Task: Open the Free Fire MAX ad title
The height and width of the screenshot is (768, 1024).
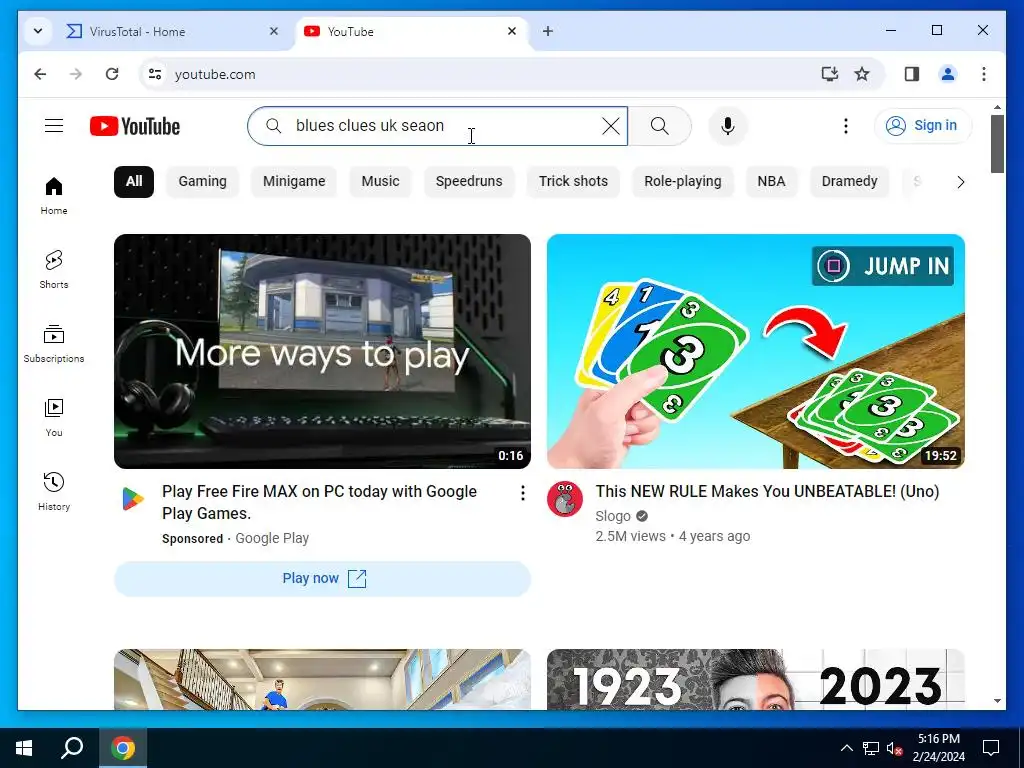Action: pyautogui.click(x=319, y=502)
